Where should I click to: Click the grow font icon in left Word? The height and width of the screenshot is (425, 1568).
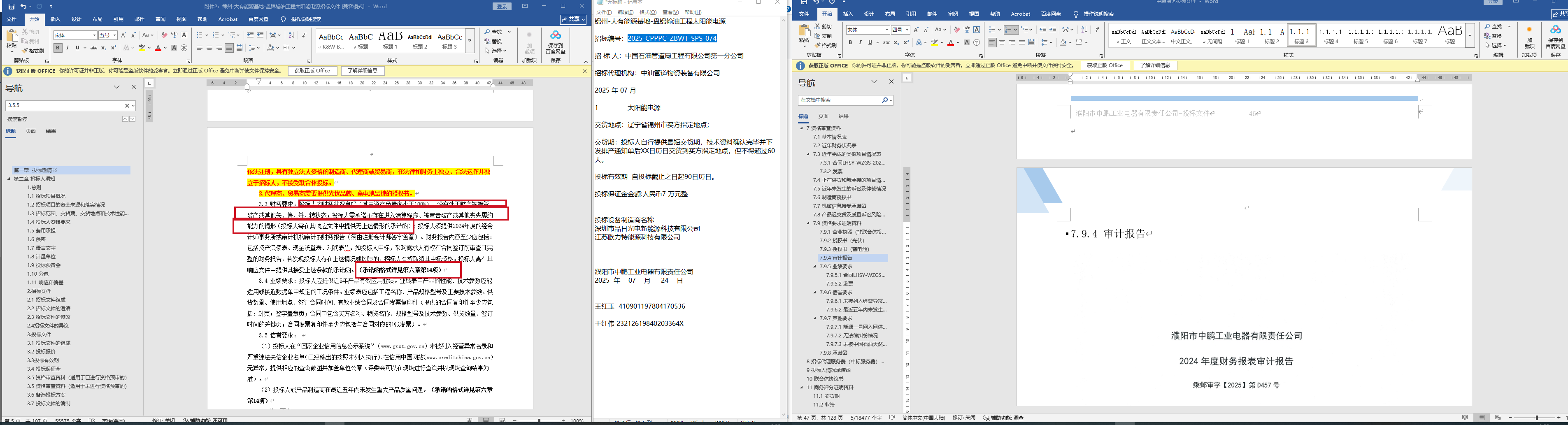click(x=123, y=35)
